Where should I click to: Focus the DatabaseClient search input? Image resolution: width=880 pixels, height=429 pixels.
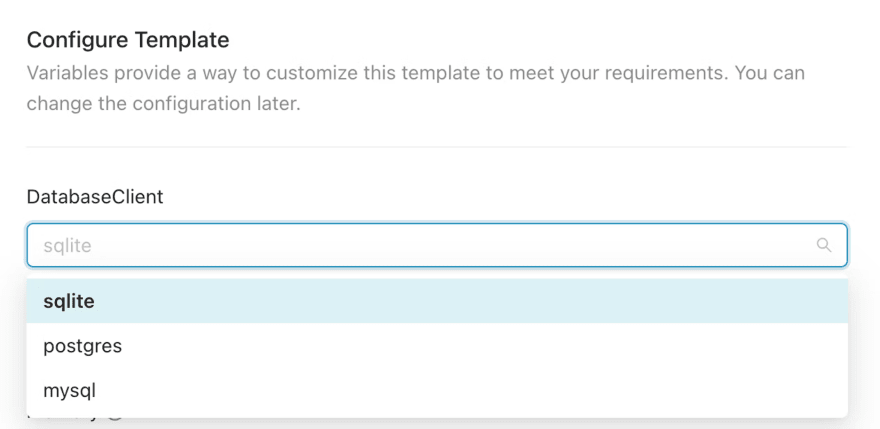437,245
